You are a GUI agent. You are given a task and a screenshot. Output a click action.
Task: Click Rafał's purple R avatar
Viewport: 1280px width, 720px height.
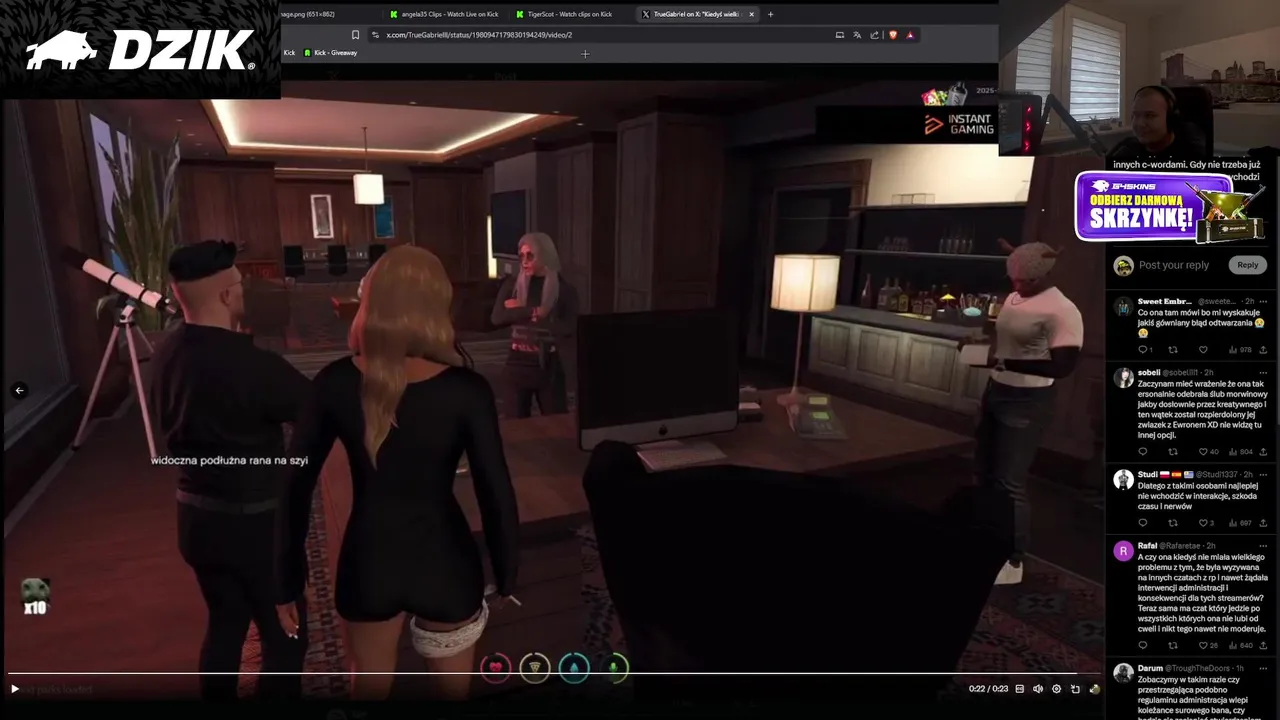click(x=1123, y=551)
